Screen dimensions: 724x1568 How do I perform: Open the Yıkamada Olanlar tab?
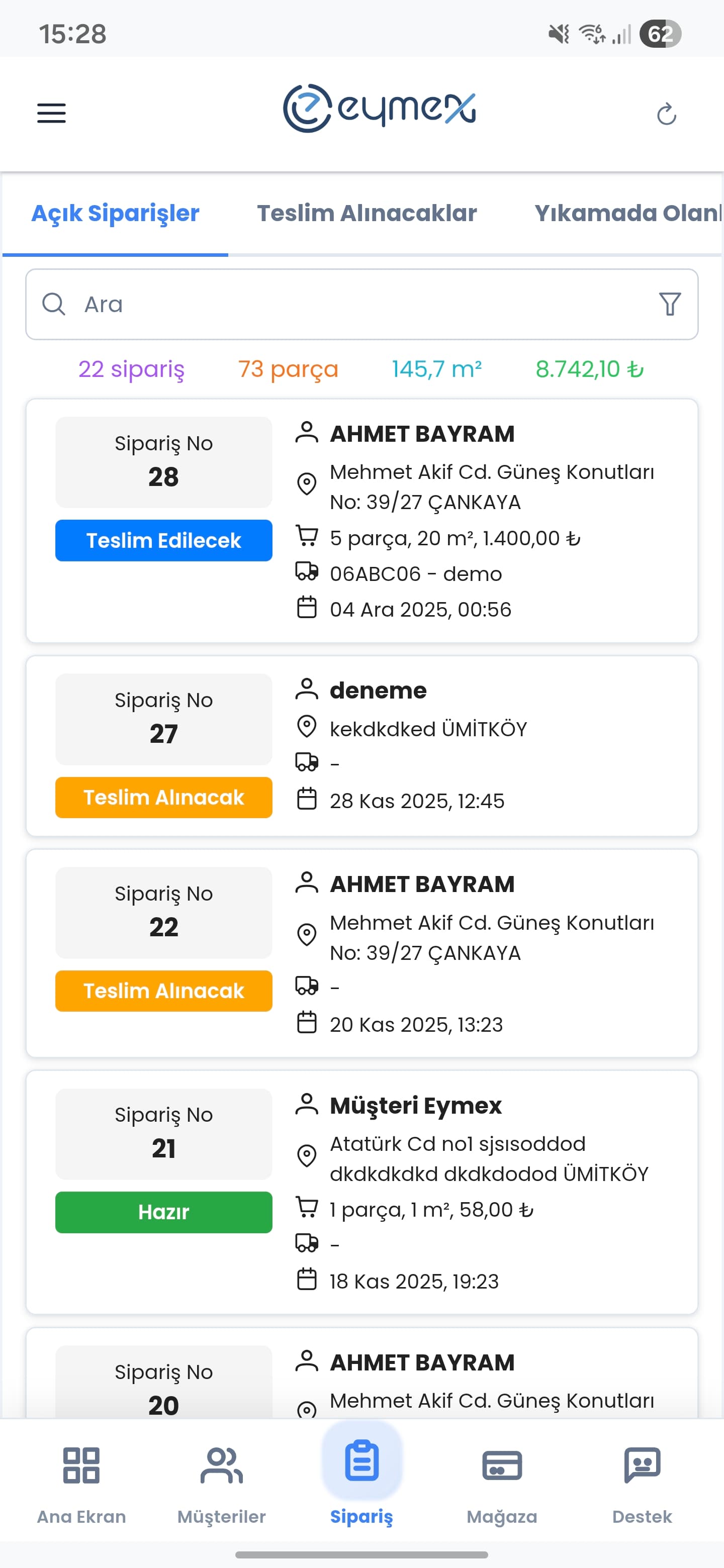click(x=627, y=213)
